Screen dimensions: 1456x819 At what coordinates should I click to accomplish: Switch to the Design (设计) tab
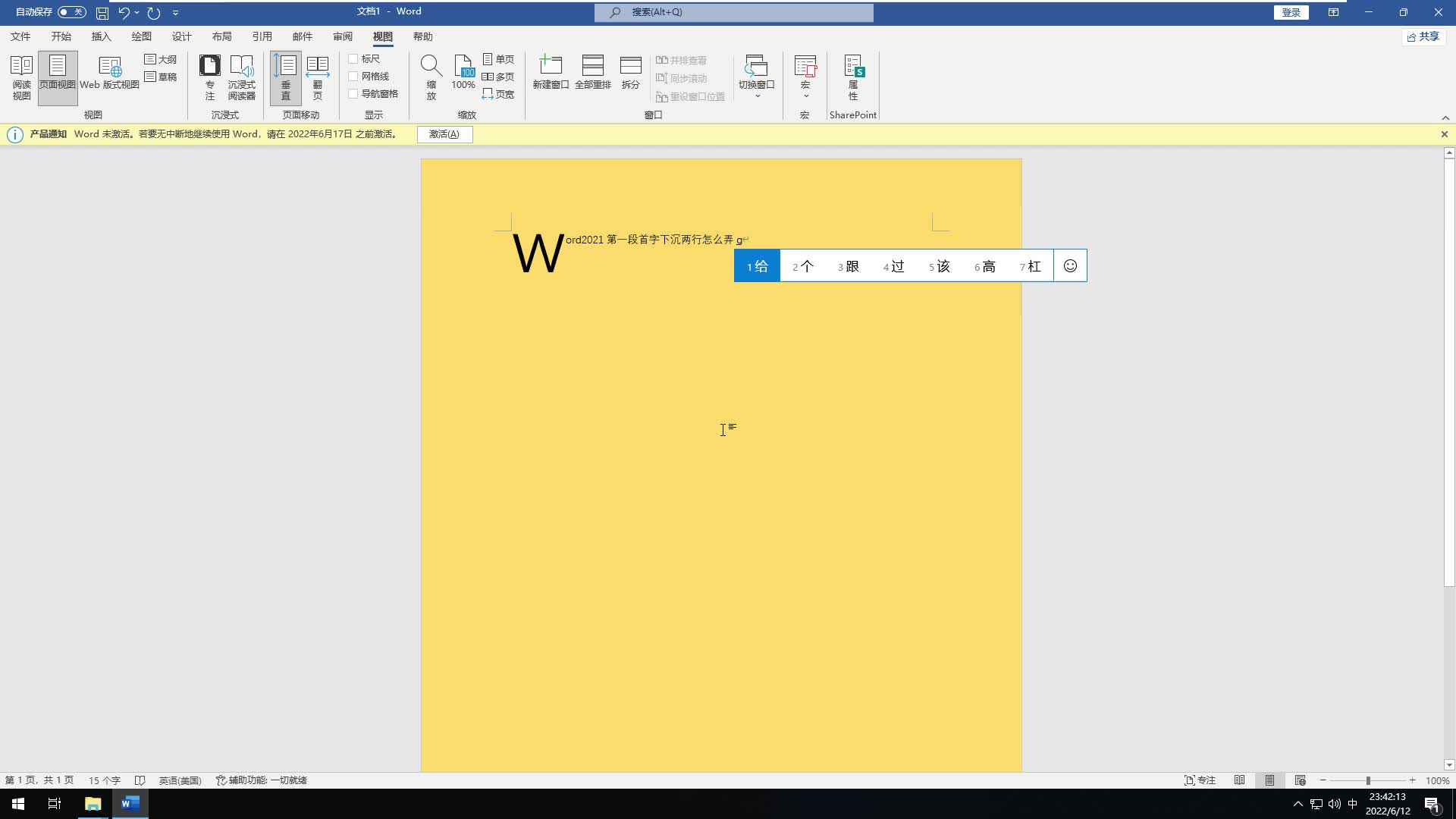point(181,36)
